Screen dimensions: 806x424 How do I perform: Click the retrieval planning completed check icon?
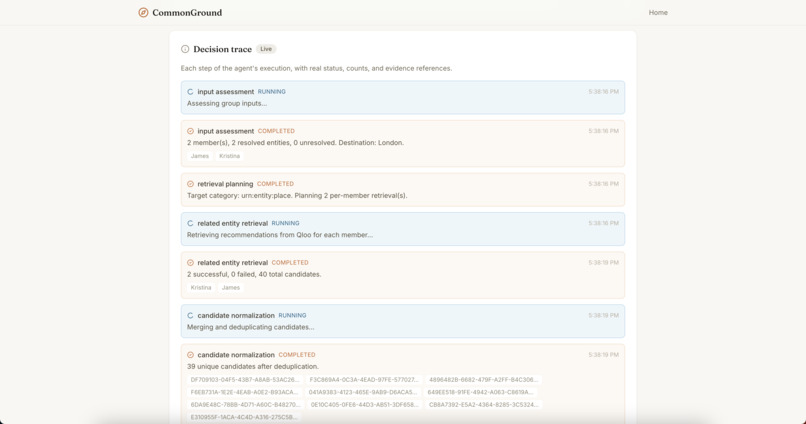coord(190,184)
